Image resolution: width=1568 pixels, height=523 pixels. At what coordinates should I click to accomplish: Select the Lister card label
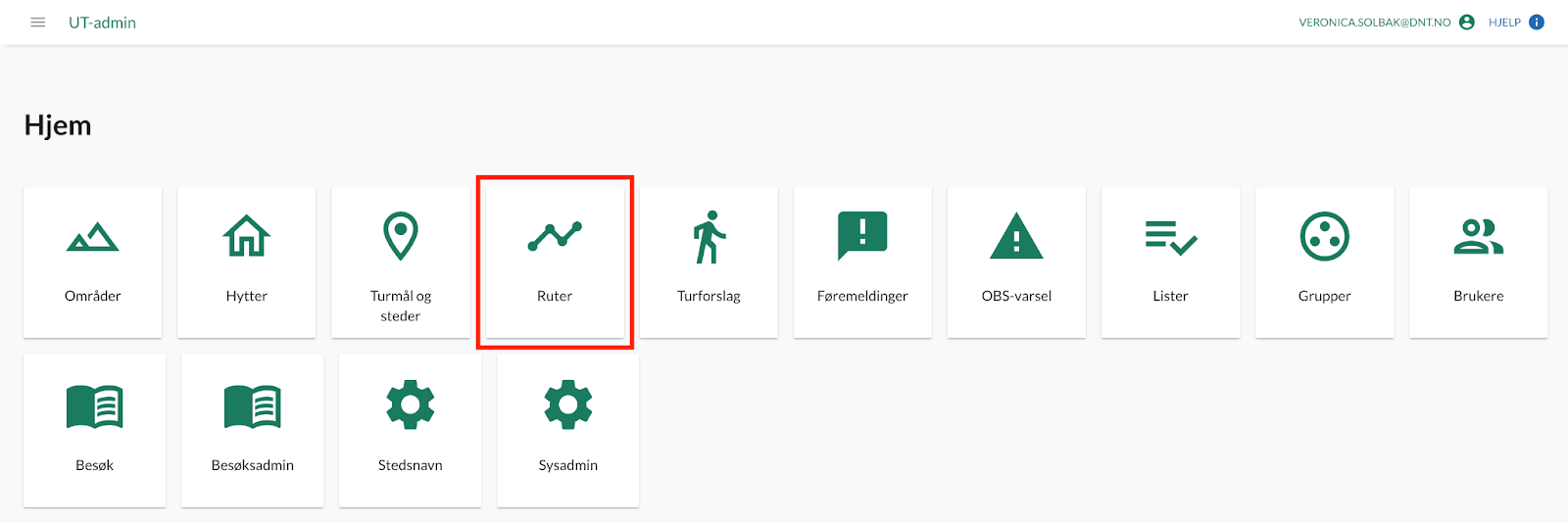click(1170, 296)
